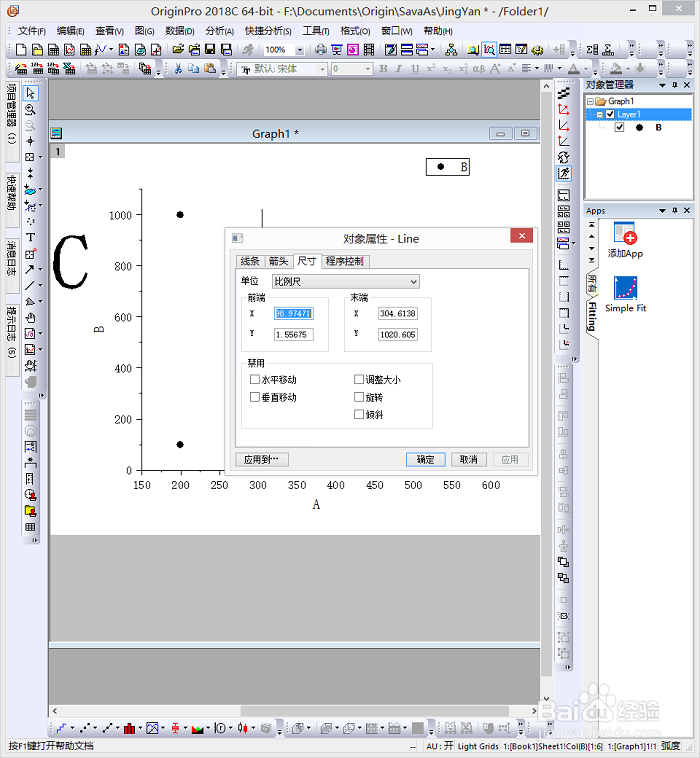
Task: Click the Paste icon
Action: pos(210,69)
